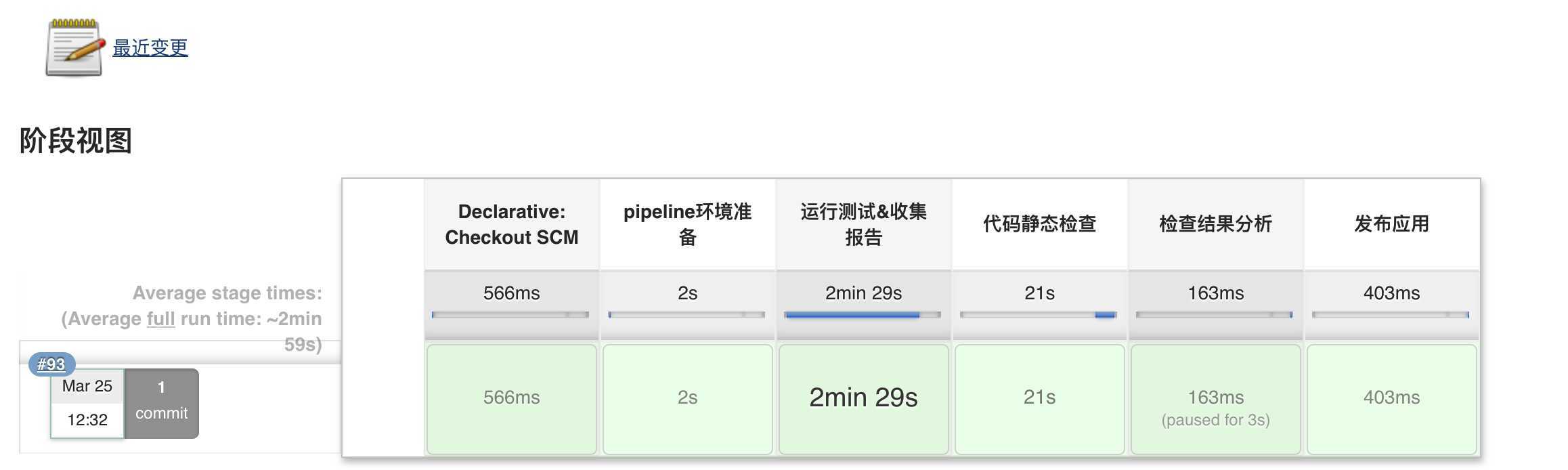Open the 163ms paused for 3s cell
This screenshot has height=470, width=1568.
point(1216,399)
